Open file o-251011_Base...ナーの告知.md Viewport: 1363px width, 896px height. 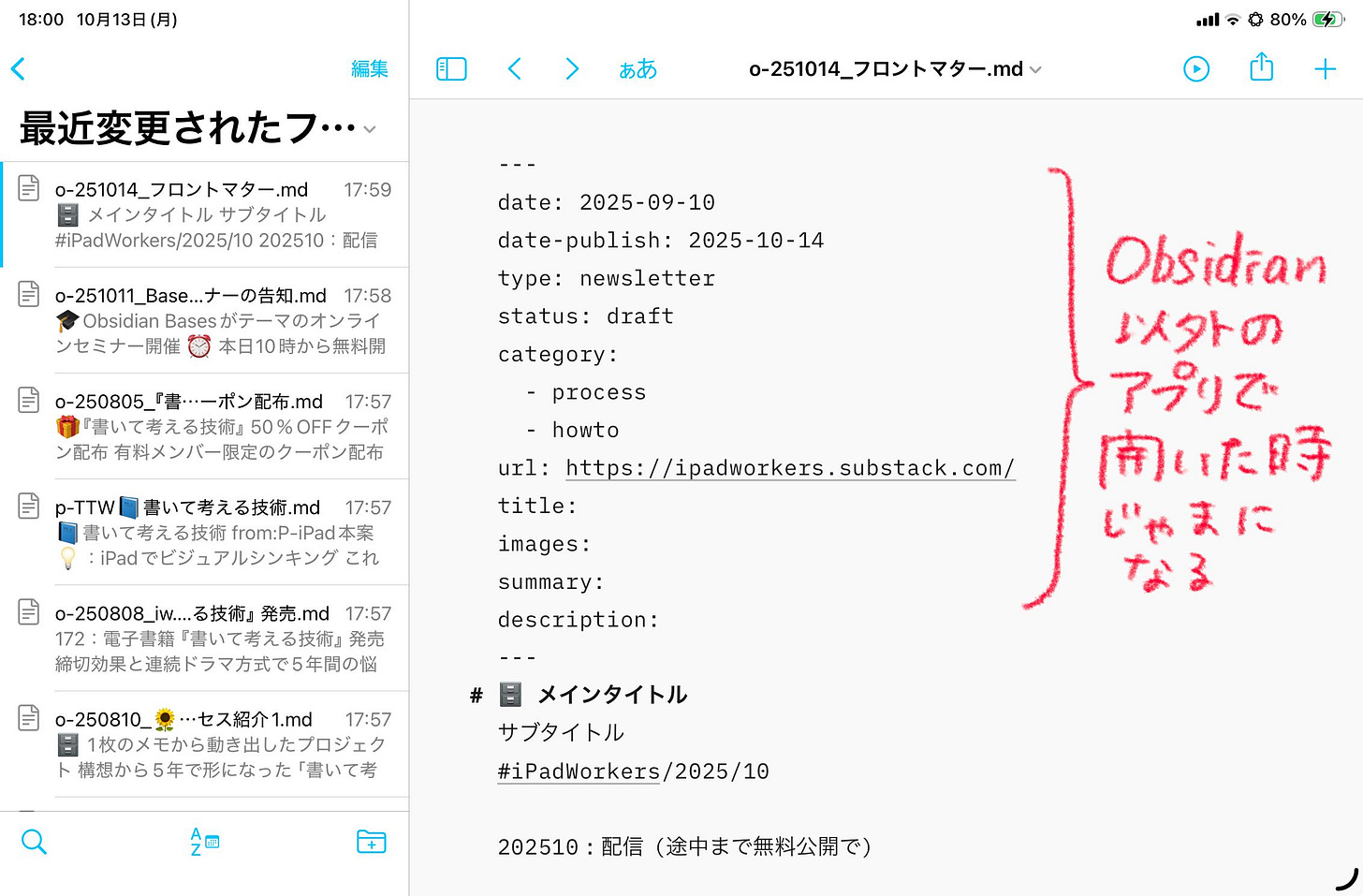point(205,320)
